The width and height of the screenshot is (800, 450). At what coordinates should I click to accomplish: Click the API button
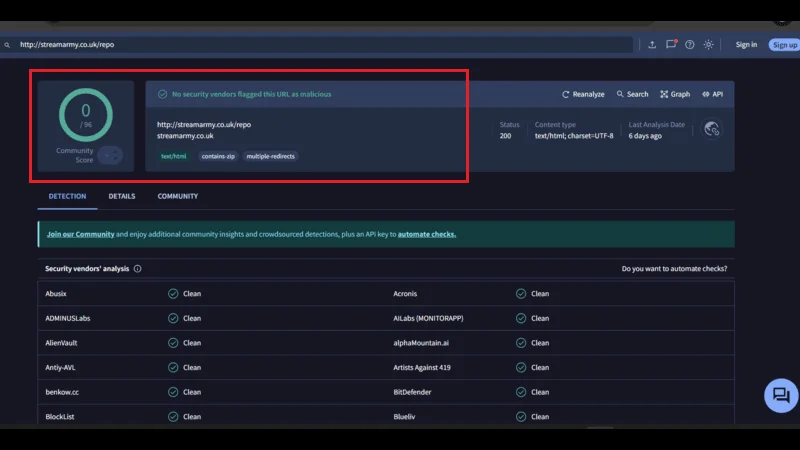coord(713,94)
